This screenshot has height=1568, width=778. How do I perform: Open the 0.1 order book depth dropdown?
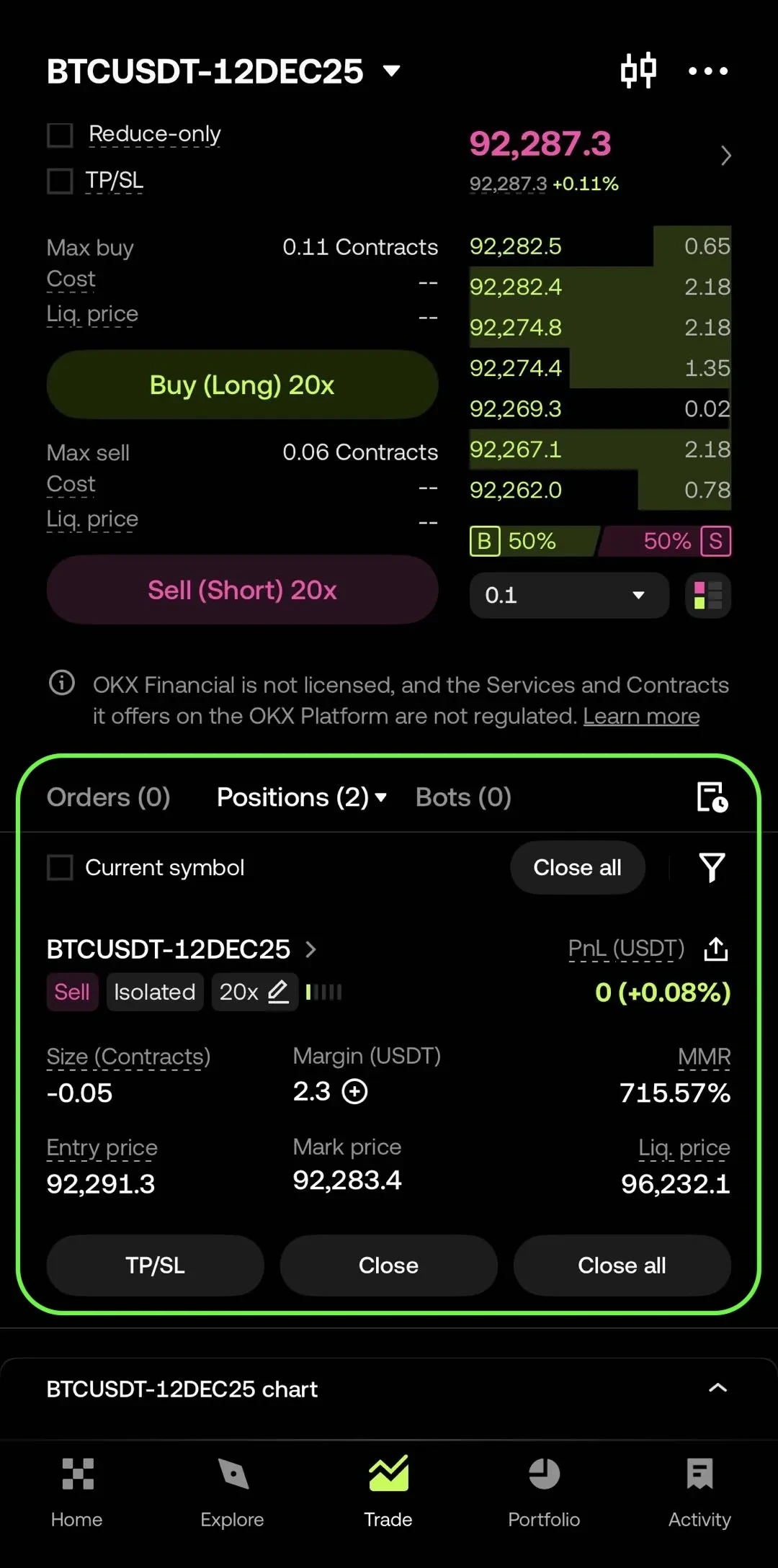click(569, 596)
